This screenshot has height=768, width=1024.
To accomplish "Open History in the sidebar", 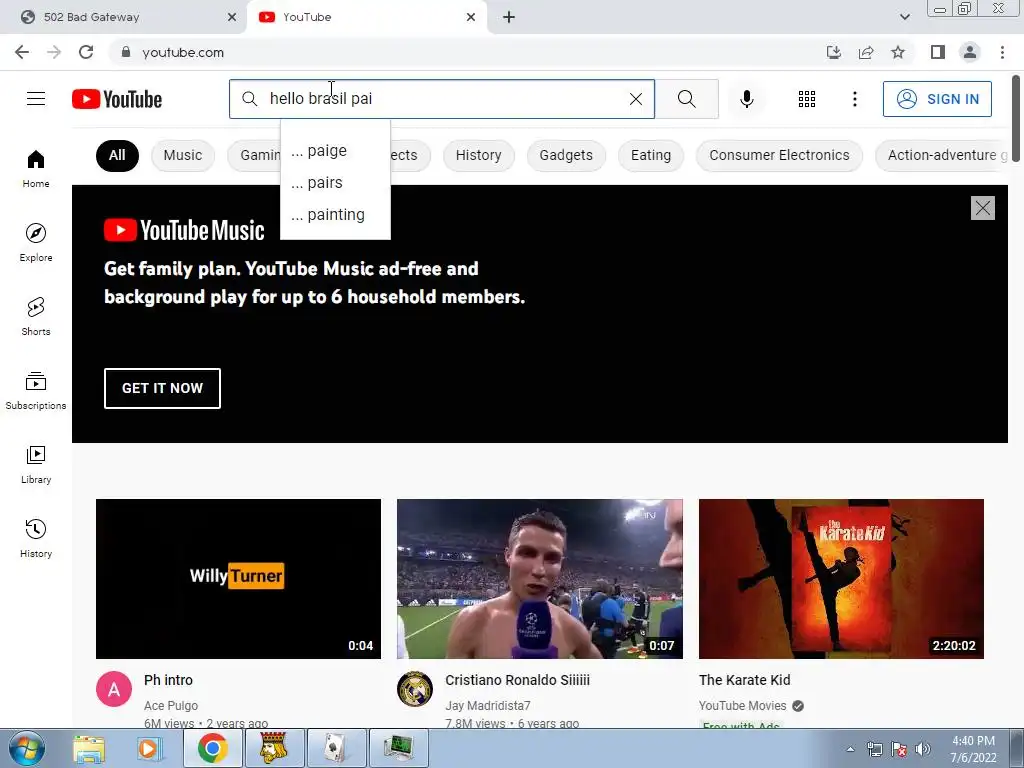I will coord(36,538).
